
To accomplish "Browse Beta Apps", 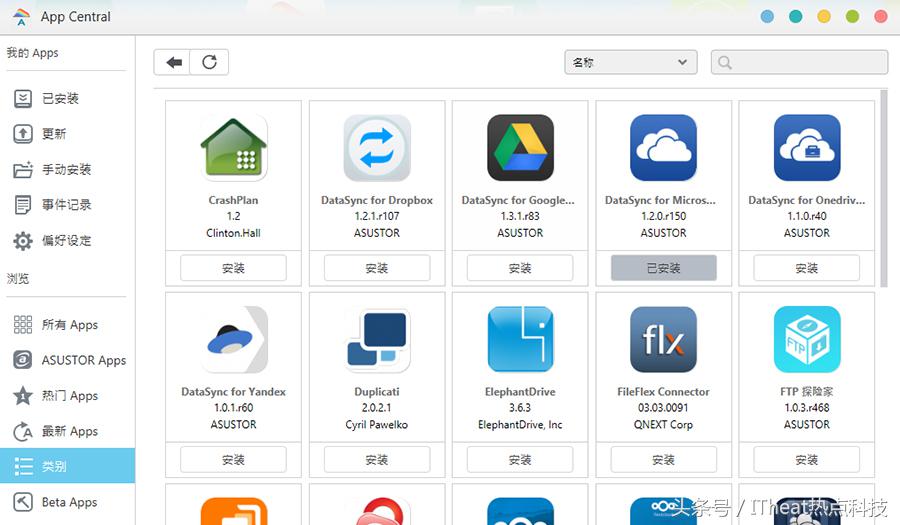I will (68, 502).
